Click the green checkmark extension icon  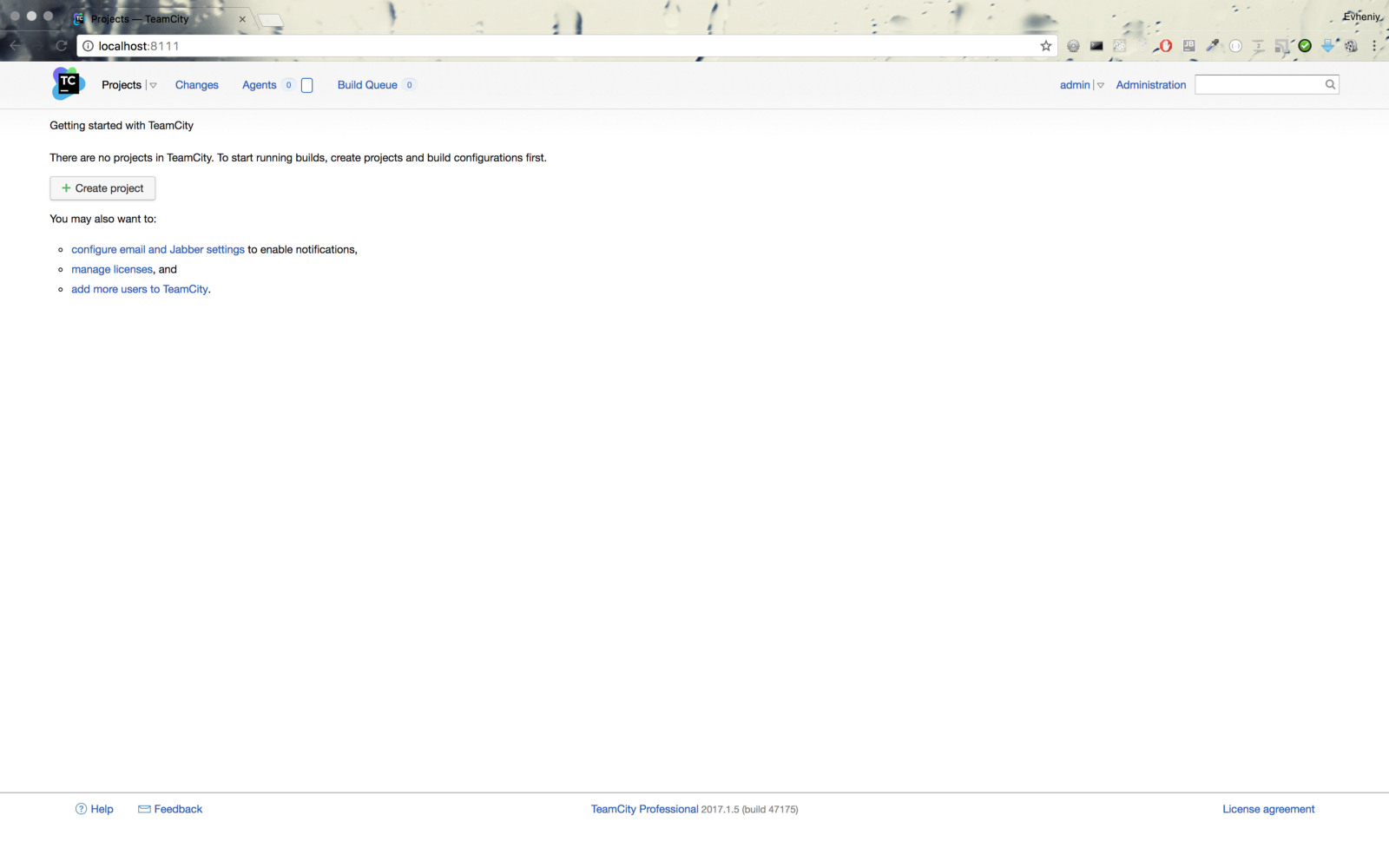1305,46
